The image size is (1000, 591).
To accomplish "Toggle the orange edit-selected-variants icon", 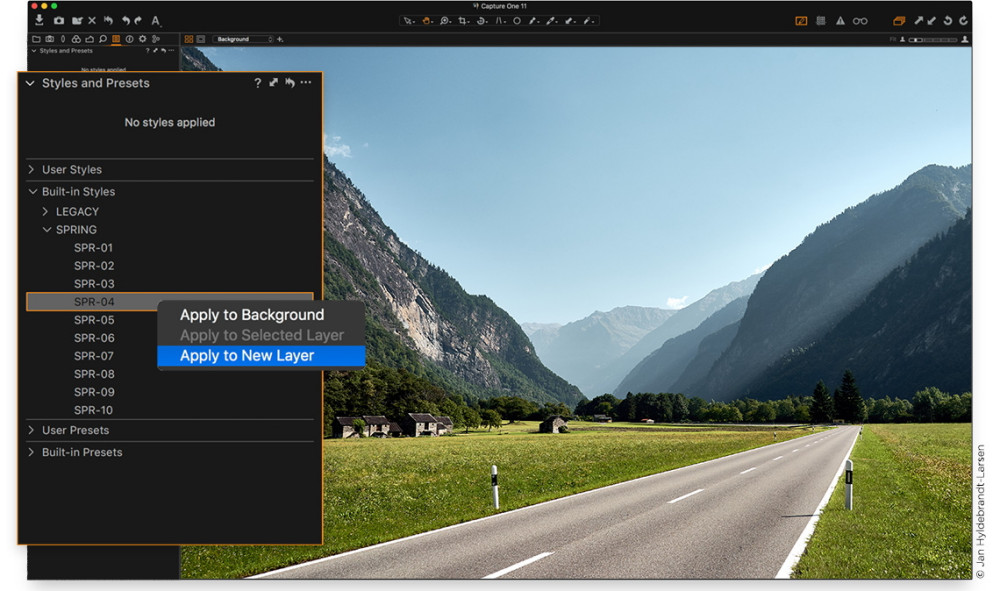I will point(899,21).
